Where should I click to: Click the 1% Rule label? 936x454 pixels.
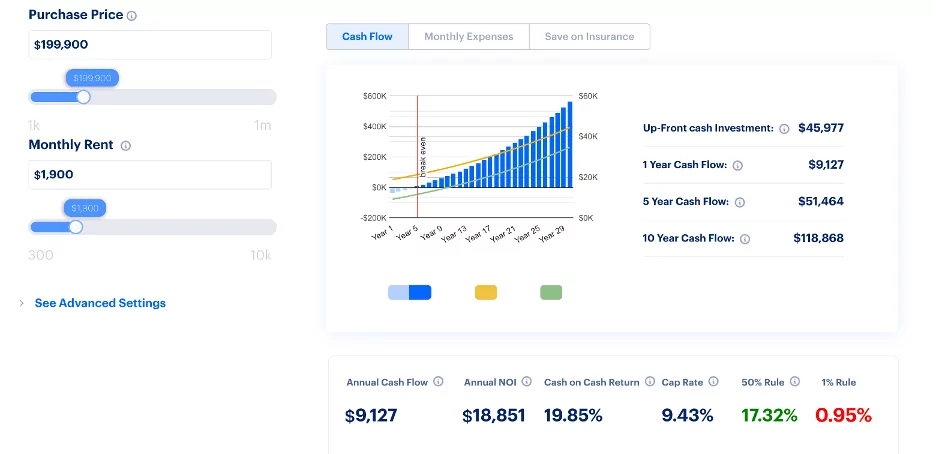[x=839, y=382]
